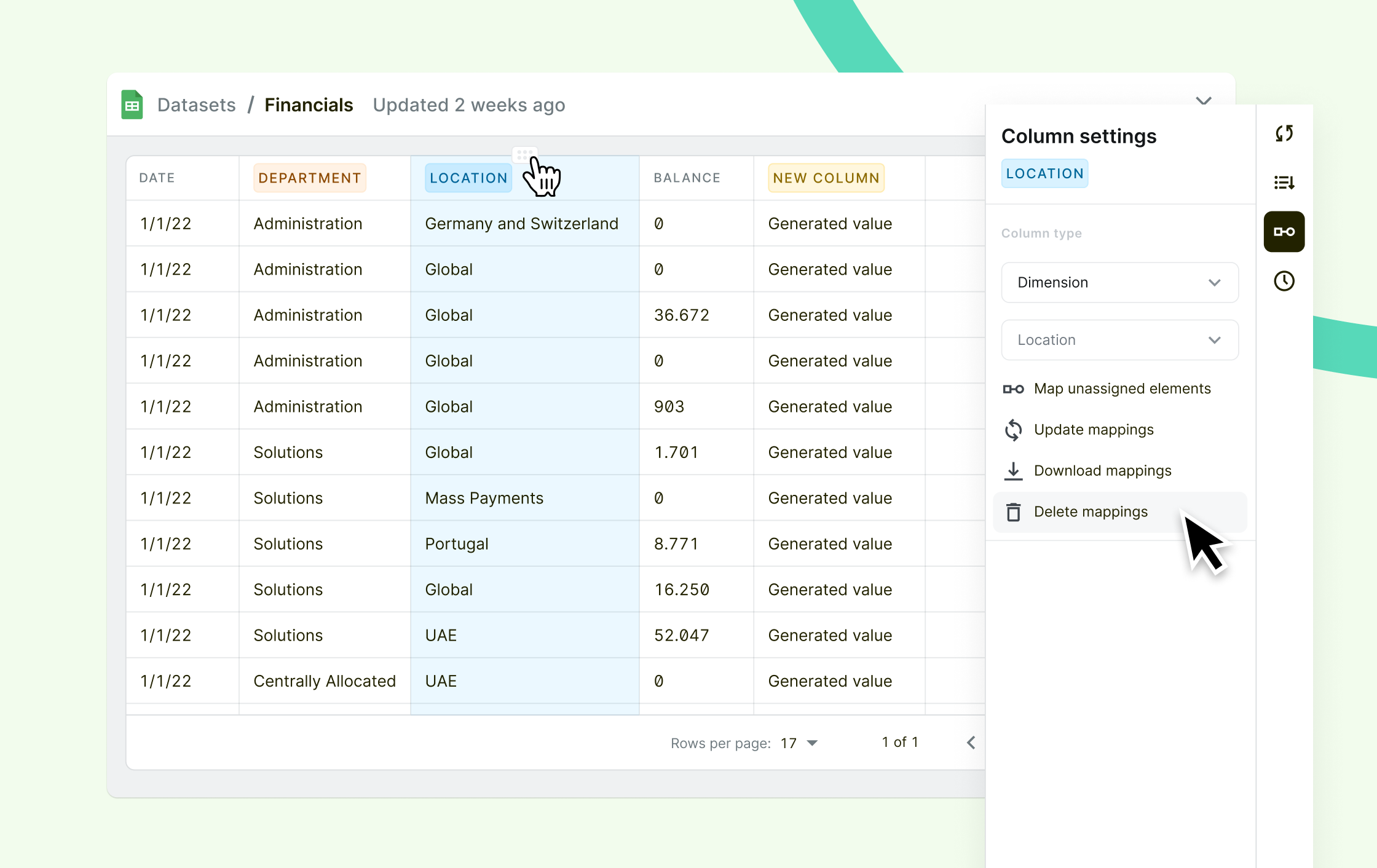Click the green spreadsheet Datasets icon

click(x=132, y=105)
